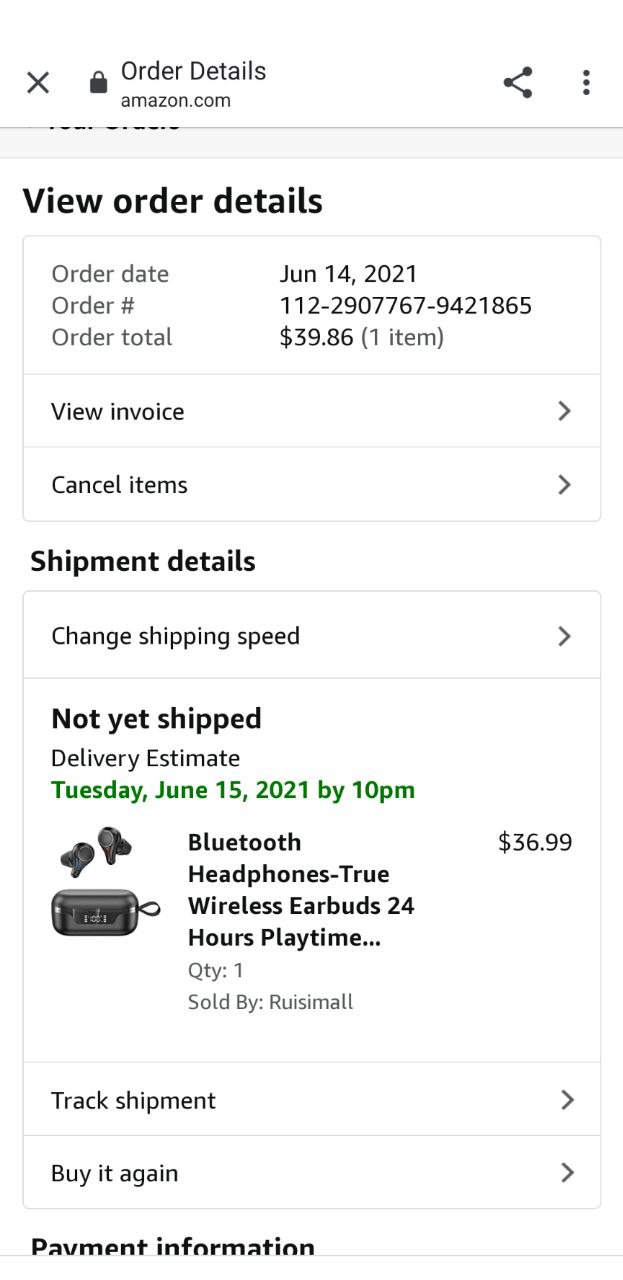
Task: Tap the amazon.com URL text
Action: 176,100
